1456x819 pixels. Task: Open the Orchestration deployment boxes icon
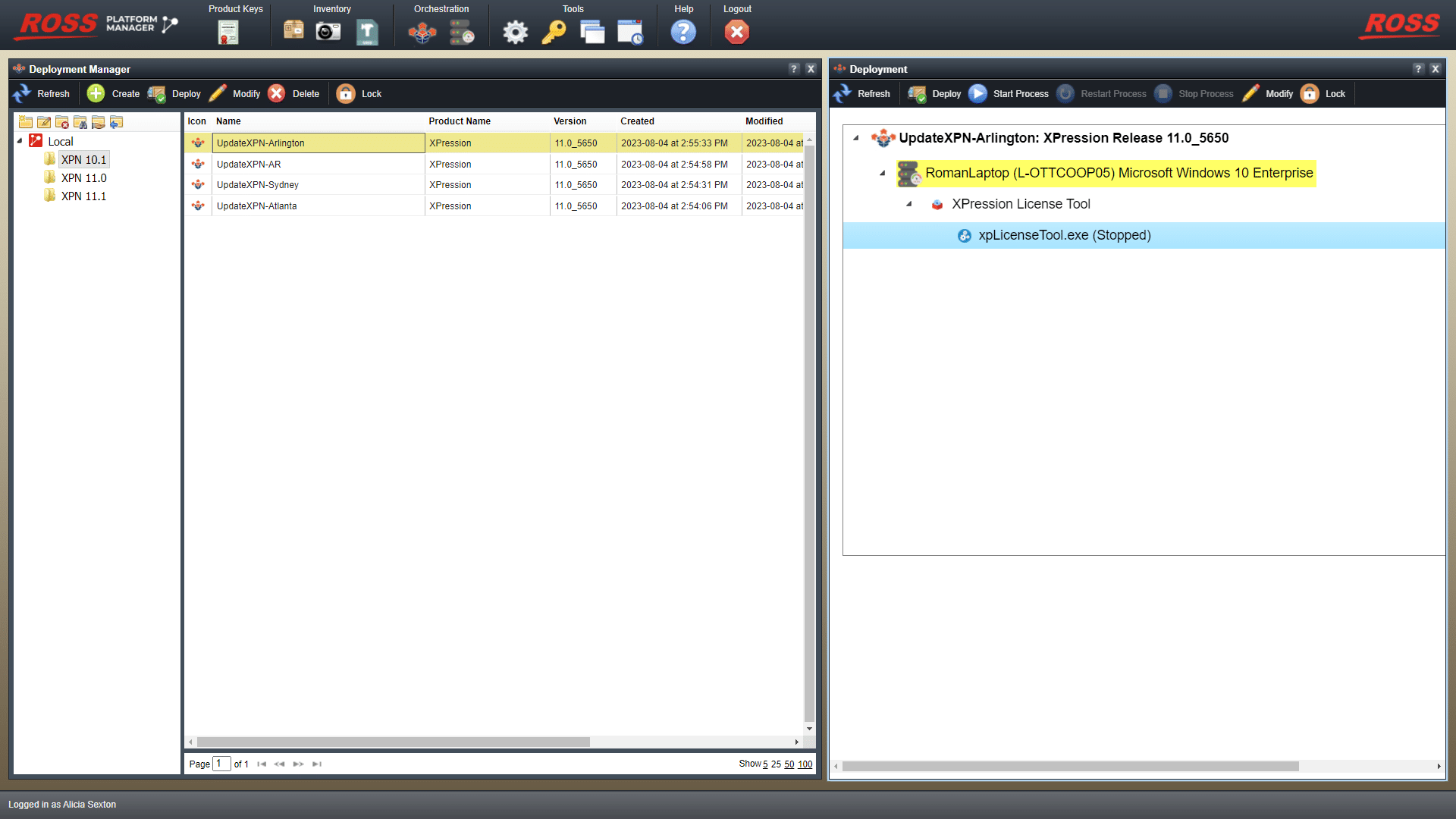(422, 33)
